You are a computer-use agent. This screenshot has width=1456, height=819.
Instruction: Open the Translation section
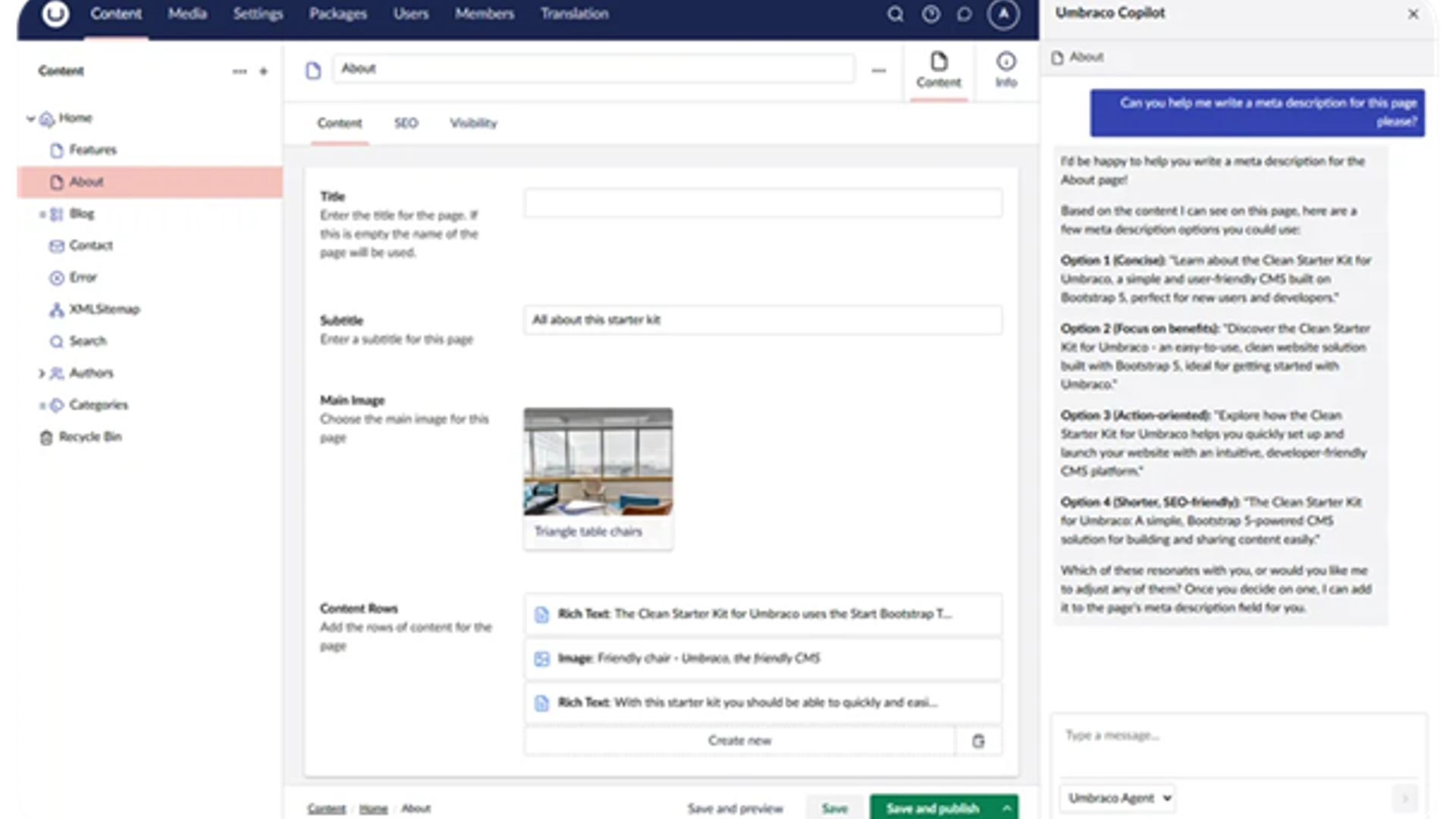pos(574,14)
